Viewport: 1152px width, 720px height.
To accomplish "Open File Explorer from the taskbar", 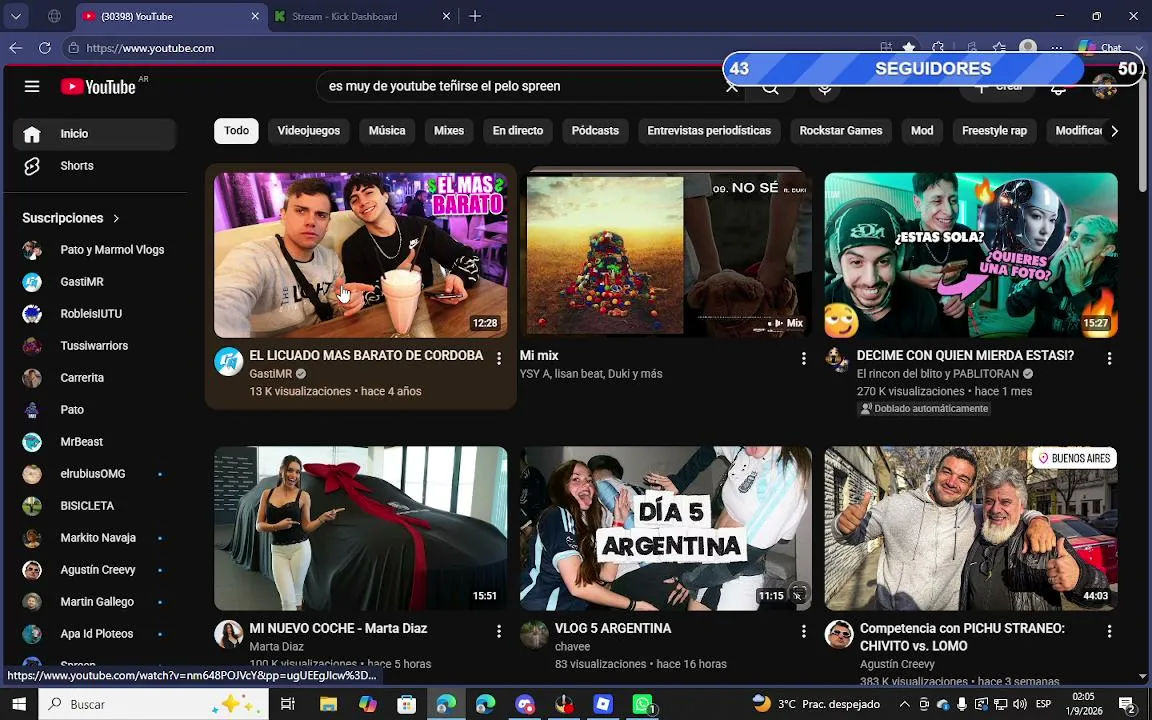I will pyautogui.click(x=328, y=704).
